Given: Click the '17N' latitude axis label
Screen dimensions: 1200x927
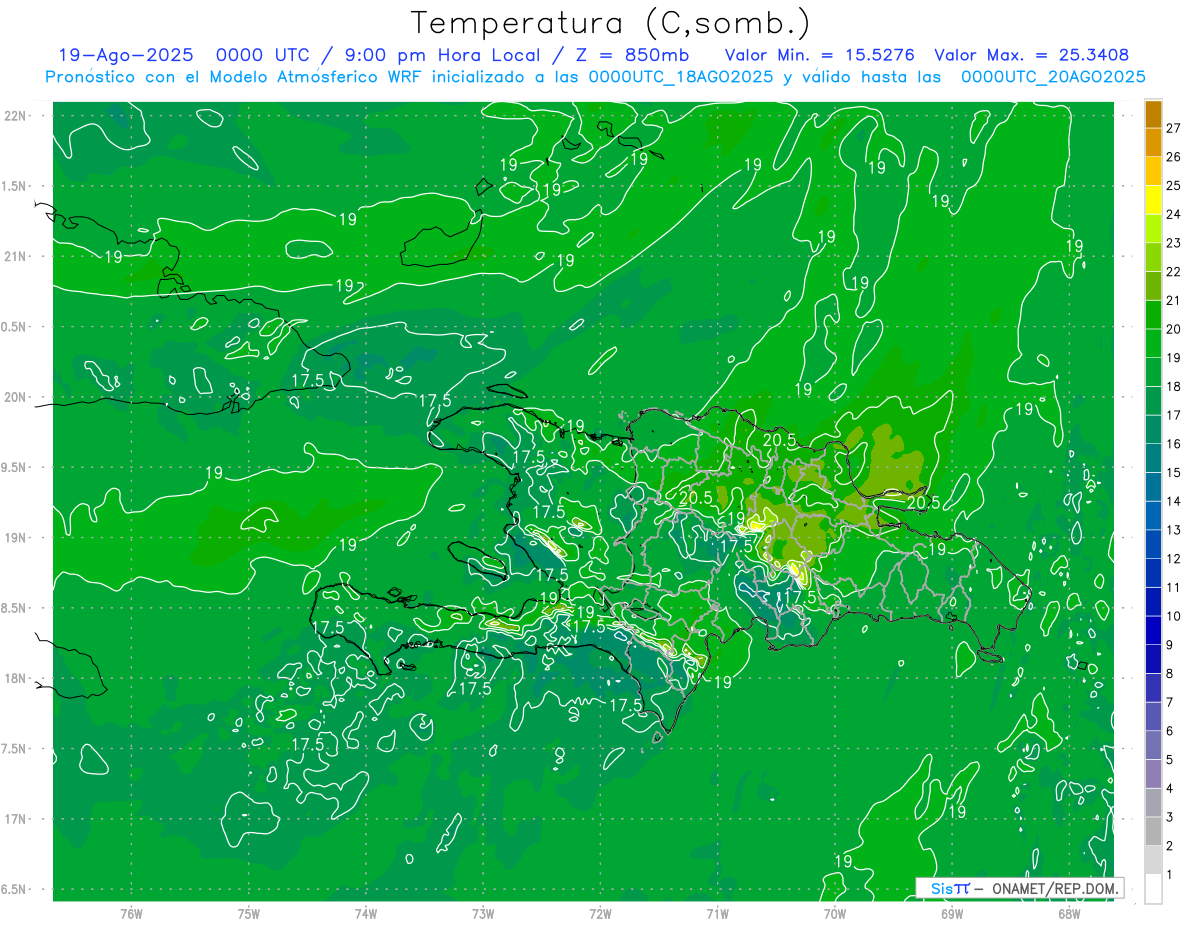Looking at the screenshot, I should [14, 819].
